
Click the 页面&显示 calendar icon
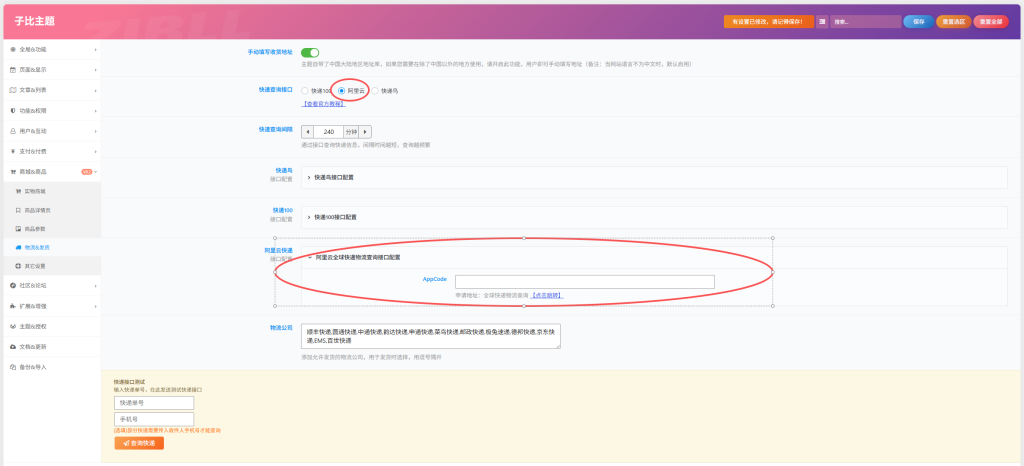(x=13, y=70)
